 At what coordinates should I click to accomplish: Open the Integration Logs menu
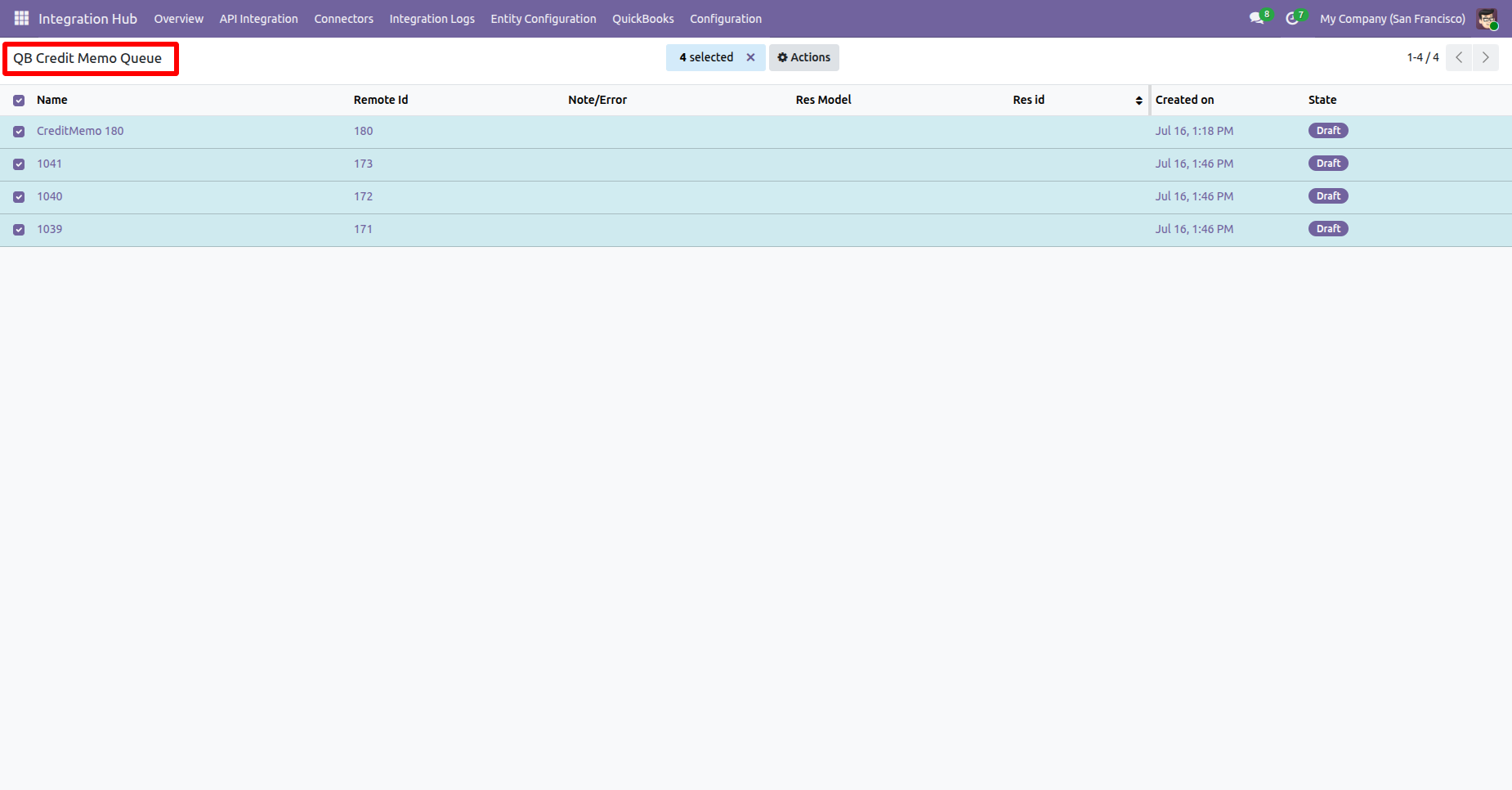(x=432, y=18)
